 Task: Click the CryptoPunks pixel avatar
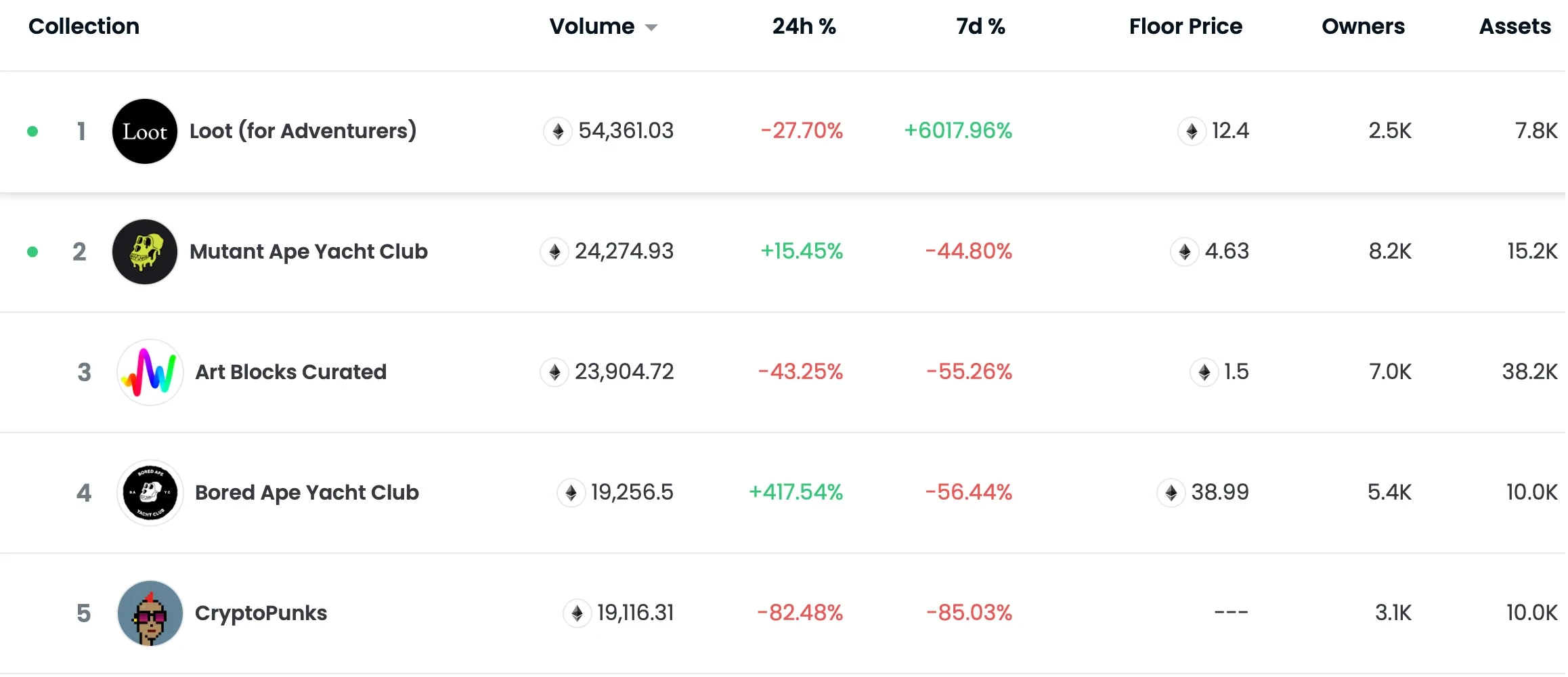coord(150,613)
